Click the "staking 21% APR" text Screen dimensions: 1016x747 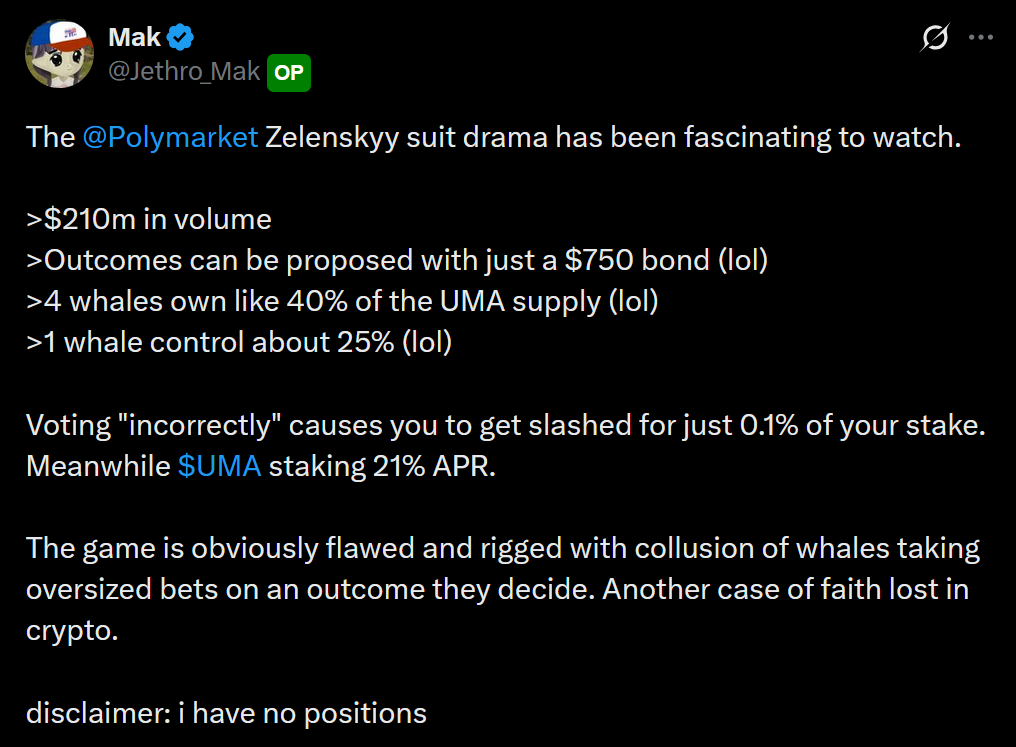pyautogui.click(x=382, y=466)
